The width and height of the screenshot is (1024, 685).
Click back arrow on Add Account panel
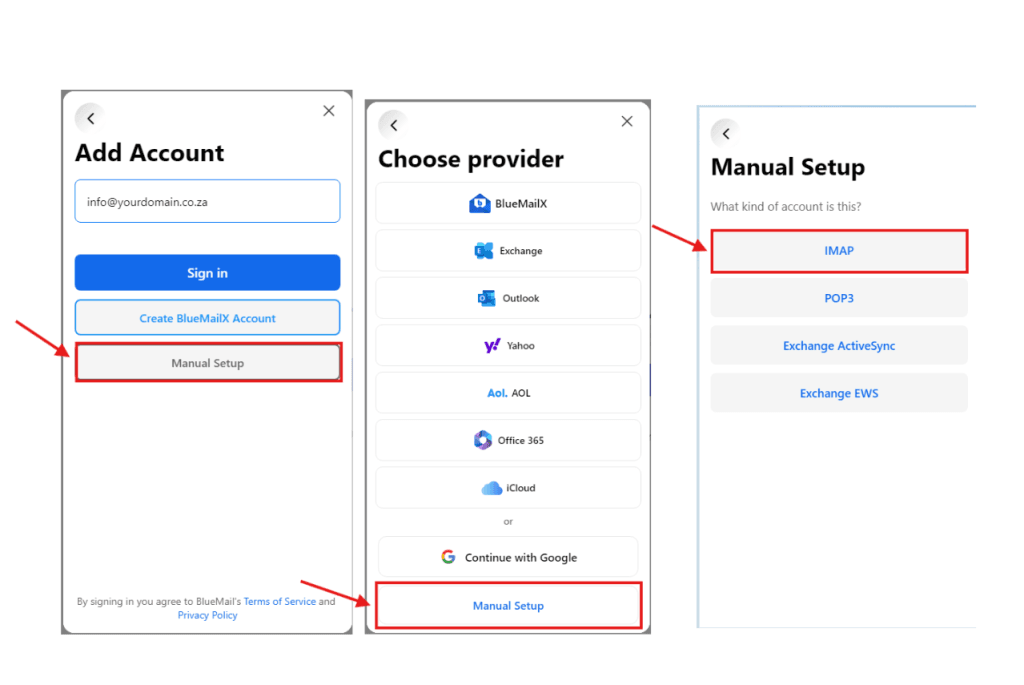pos(90,118)
